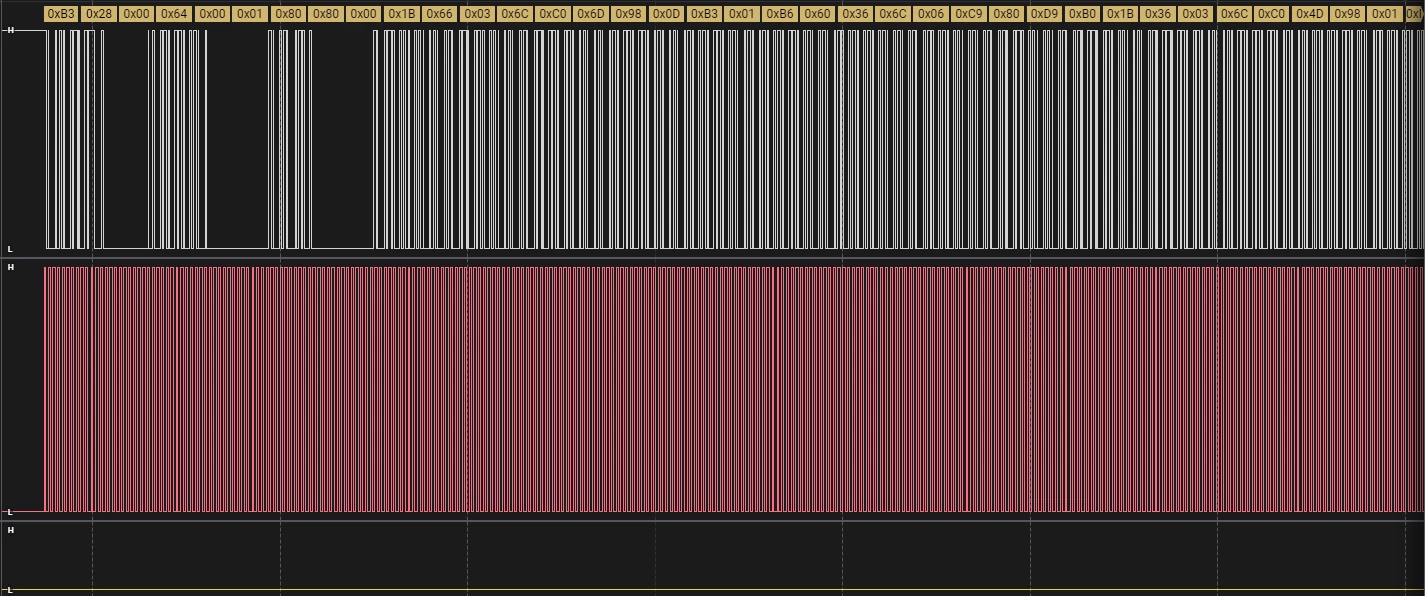The image size is (1425, 596).
Task: Click the 0xB6 byte label
Action: pyautogui.click(x=779, y=14)
